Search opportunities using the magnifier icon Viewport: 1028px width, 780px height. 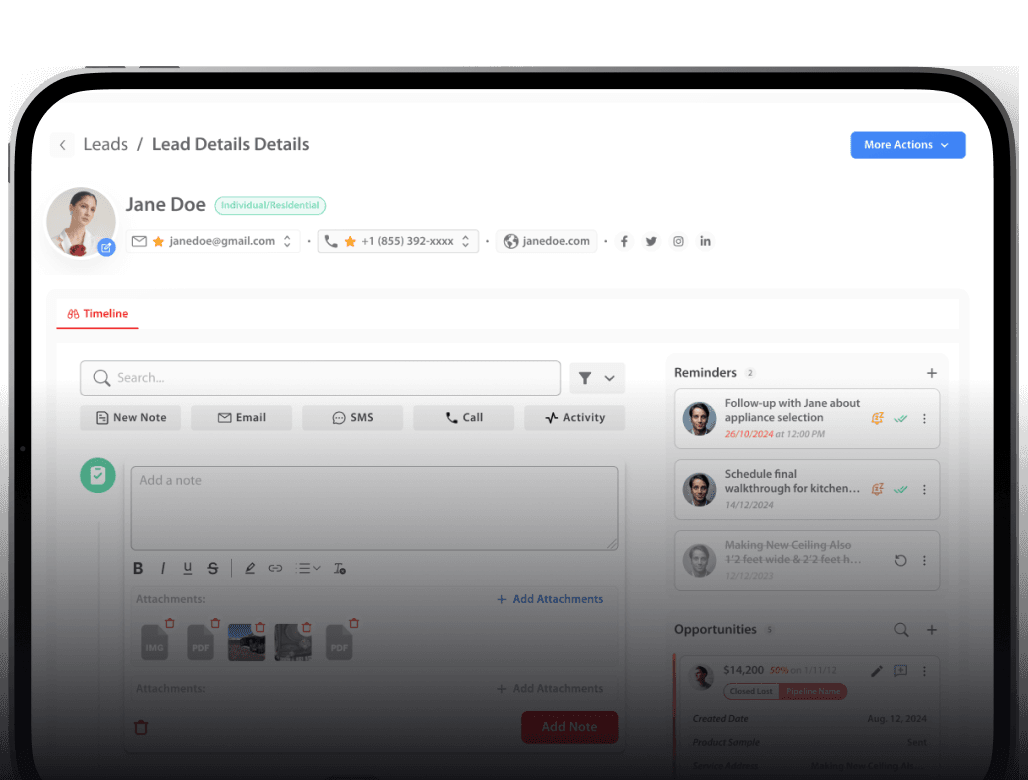901,630
